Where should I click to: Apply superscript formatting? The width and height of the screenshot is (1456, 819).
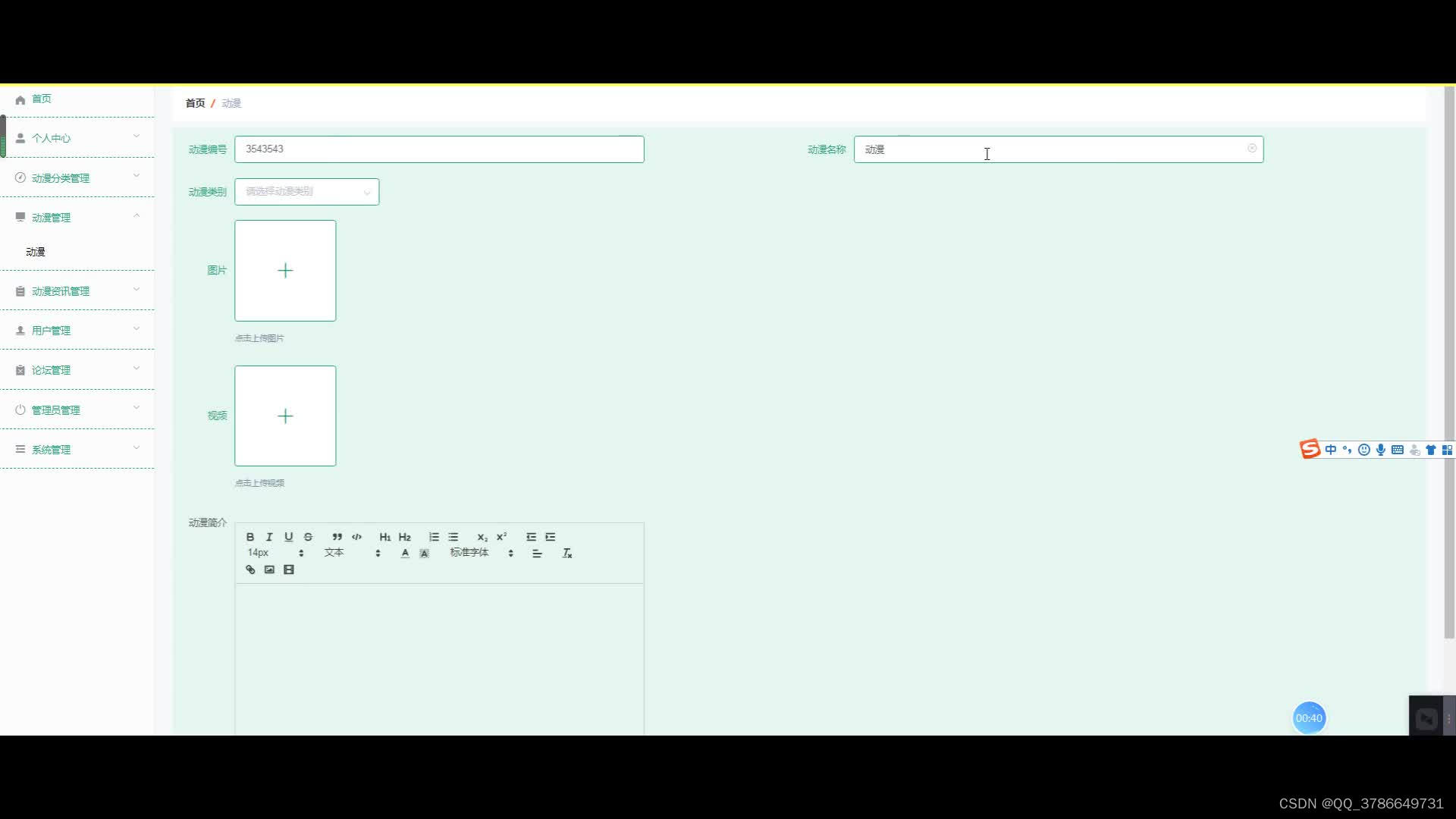tap(502, 537)
